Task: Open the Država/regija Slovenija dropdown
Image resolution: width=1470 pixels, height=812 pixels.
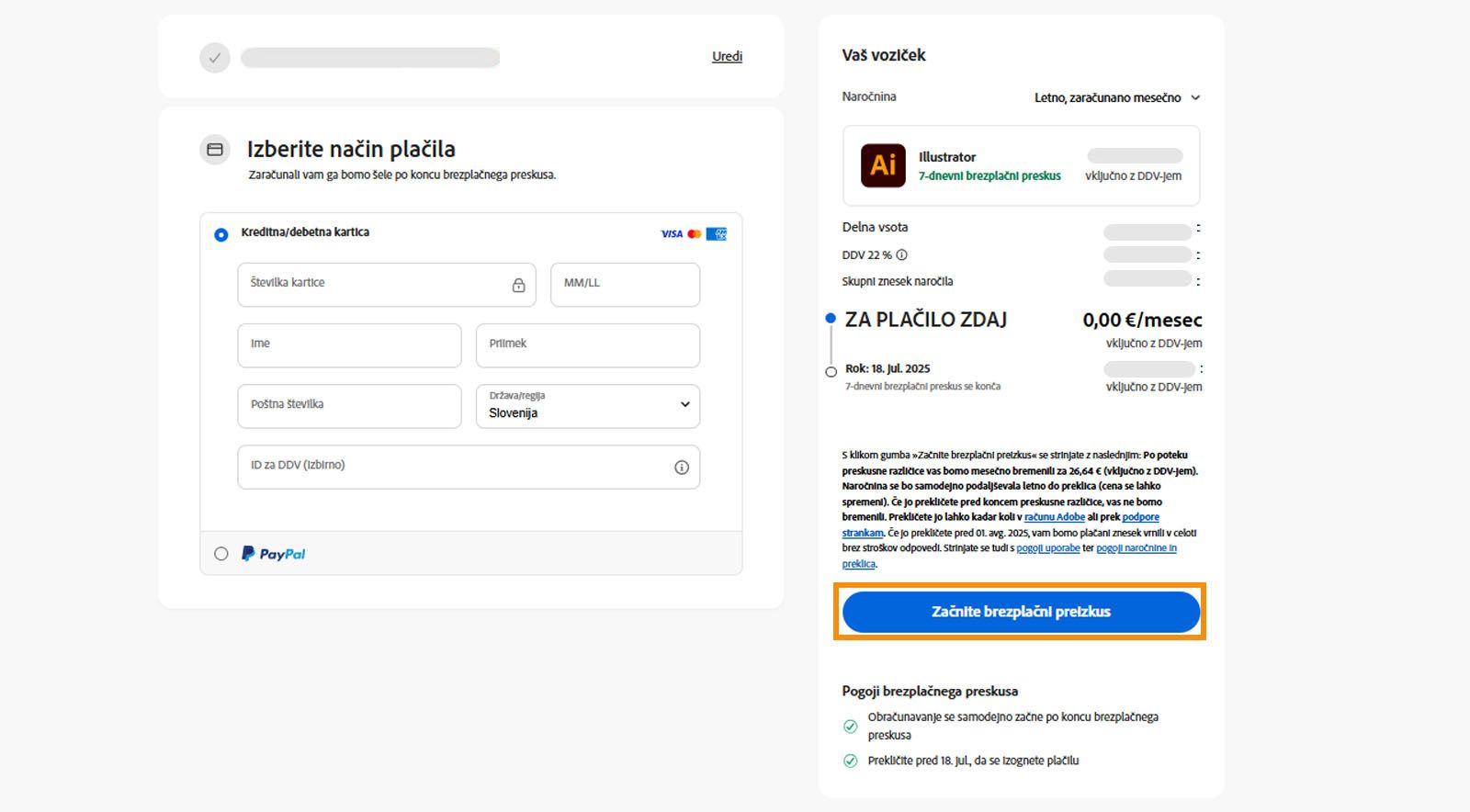Action: pyautogui.click(x=588, y=406)
